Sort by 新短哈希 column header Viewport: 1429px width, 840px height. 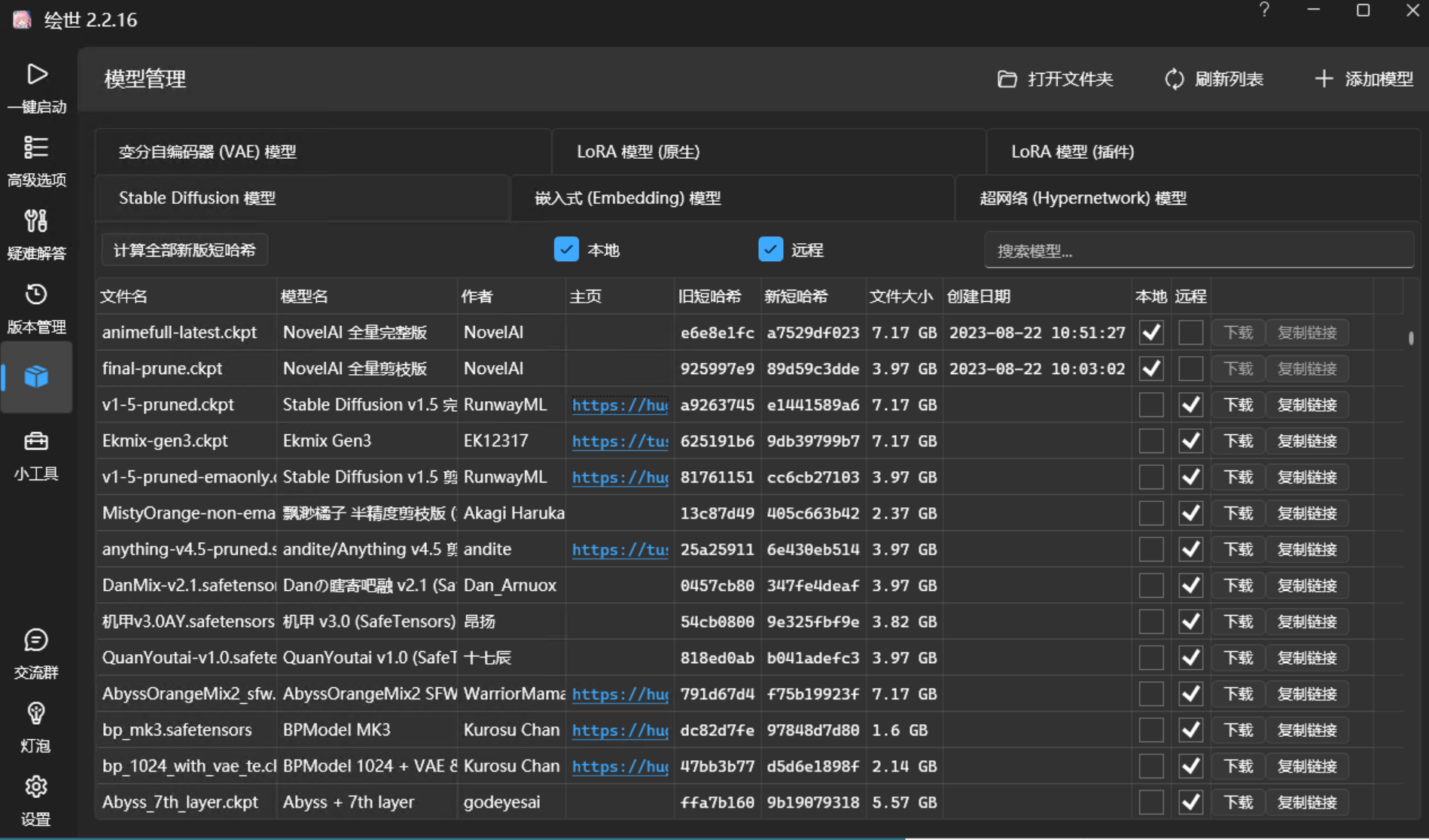(x=812, y=297)
